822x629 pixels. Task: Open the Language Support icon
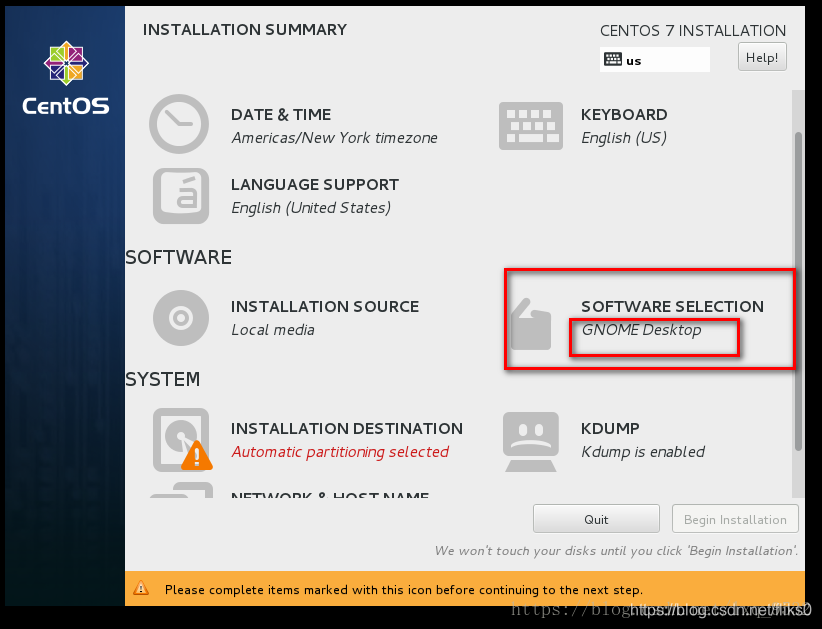[x=181, y=196]
